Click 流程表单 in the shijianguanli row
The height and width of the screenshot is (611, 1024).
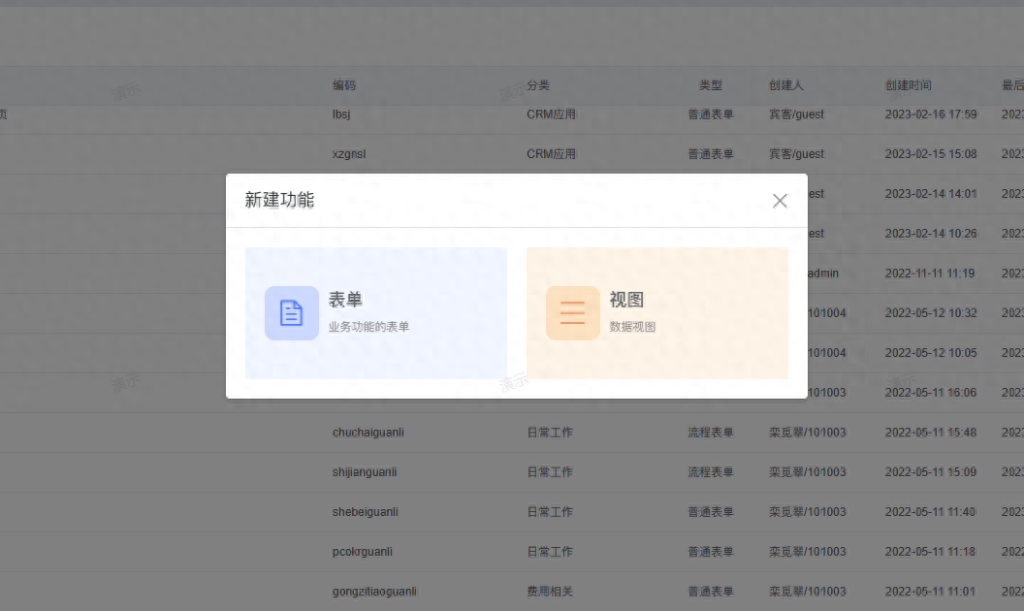pos(711,472)
